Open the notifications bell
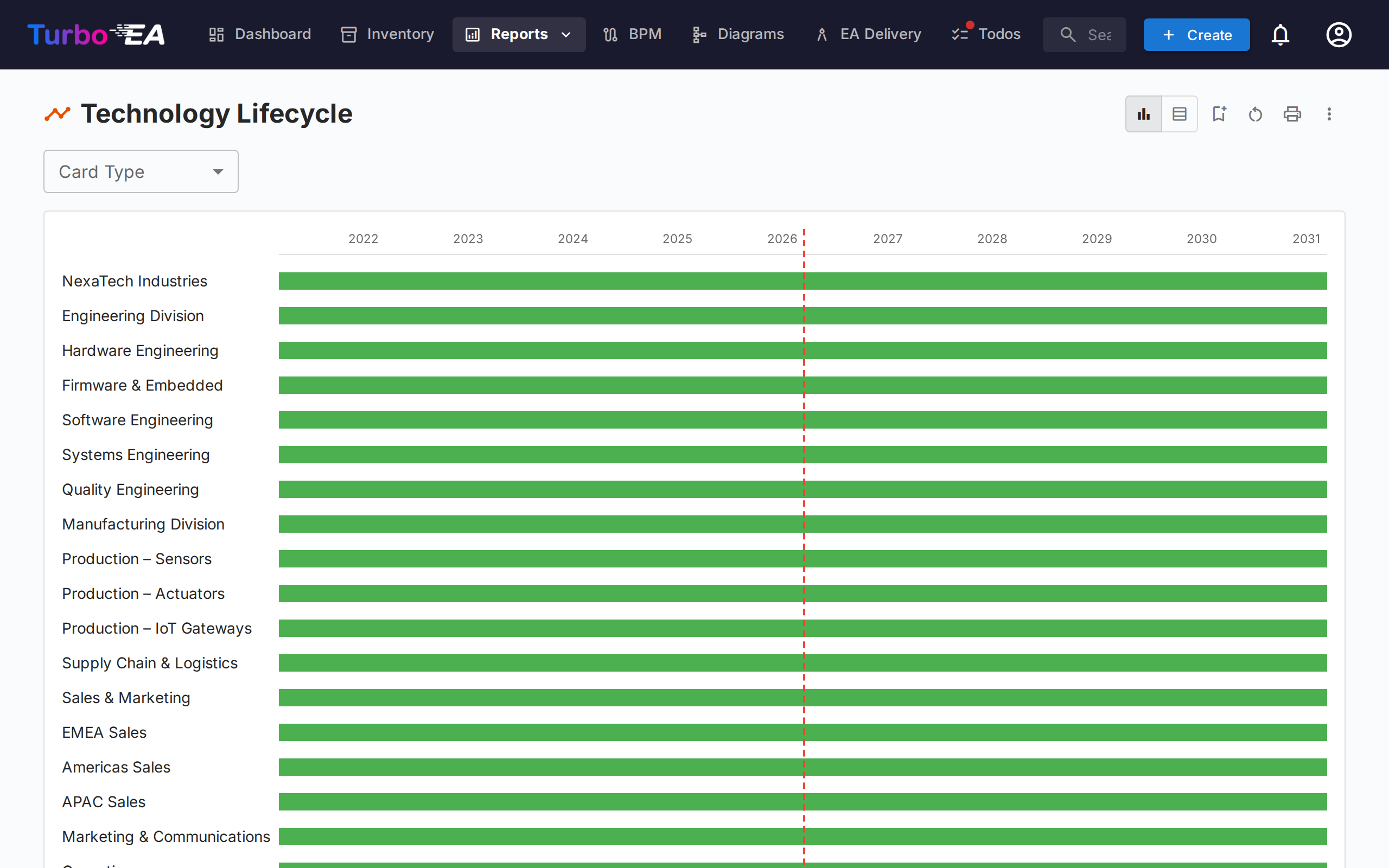1389x868 pixels. (1280, 34)
